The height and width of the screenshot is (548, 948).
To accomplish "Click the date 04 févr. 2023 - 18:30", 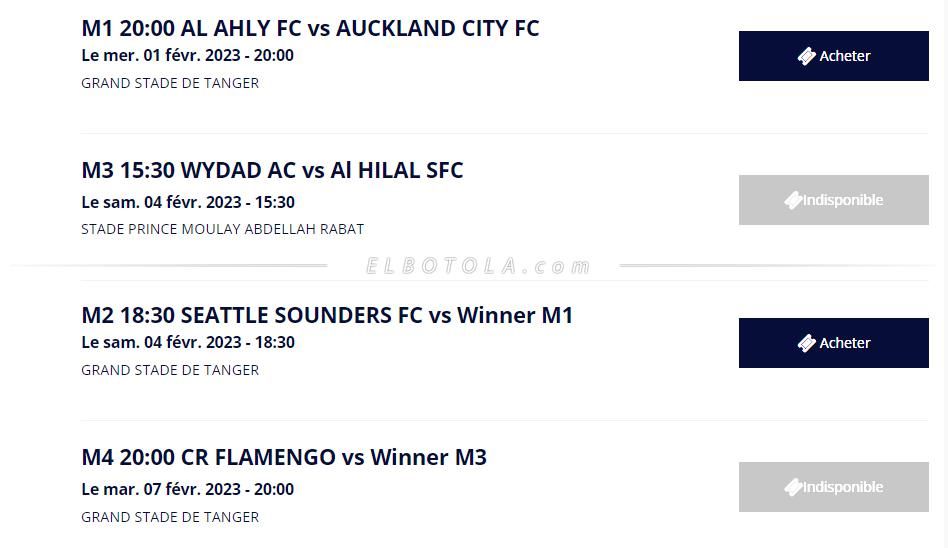I will tap(187, 342).
